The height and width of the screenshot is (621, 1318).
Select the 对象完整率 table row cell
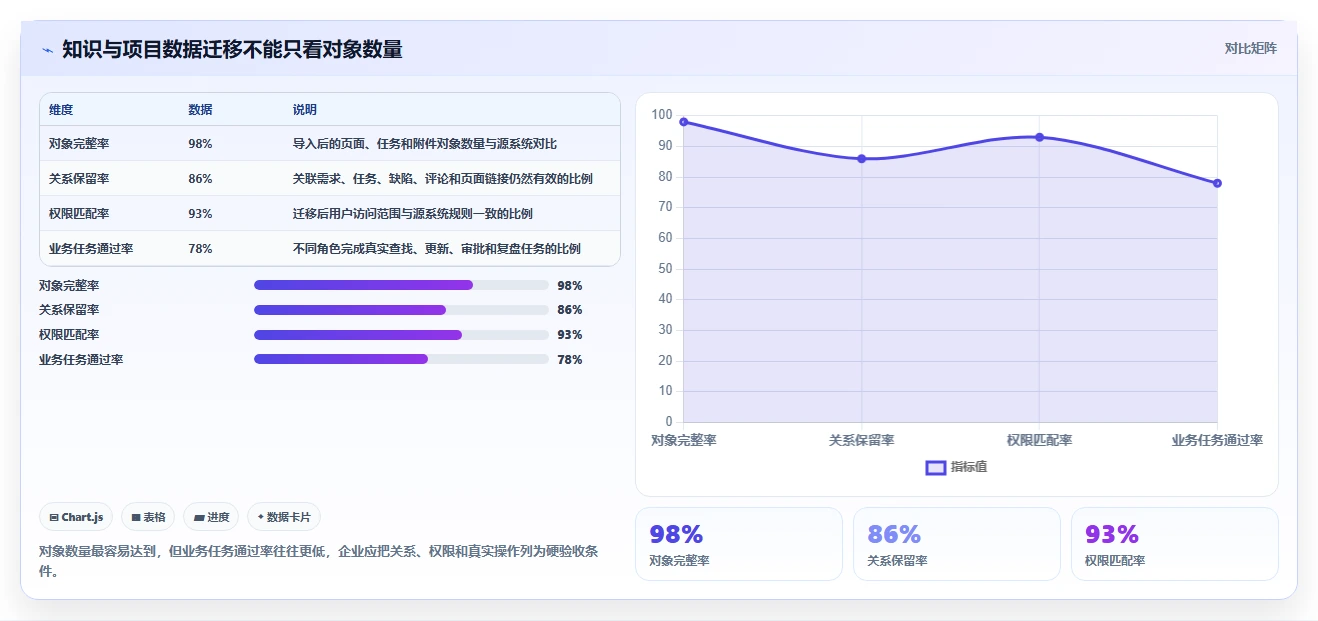coord(79,144)
